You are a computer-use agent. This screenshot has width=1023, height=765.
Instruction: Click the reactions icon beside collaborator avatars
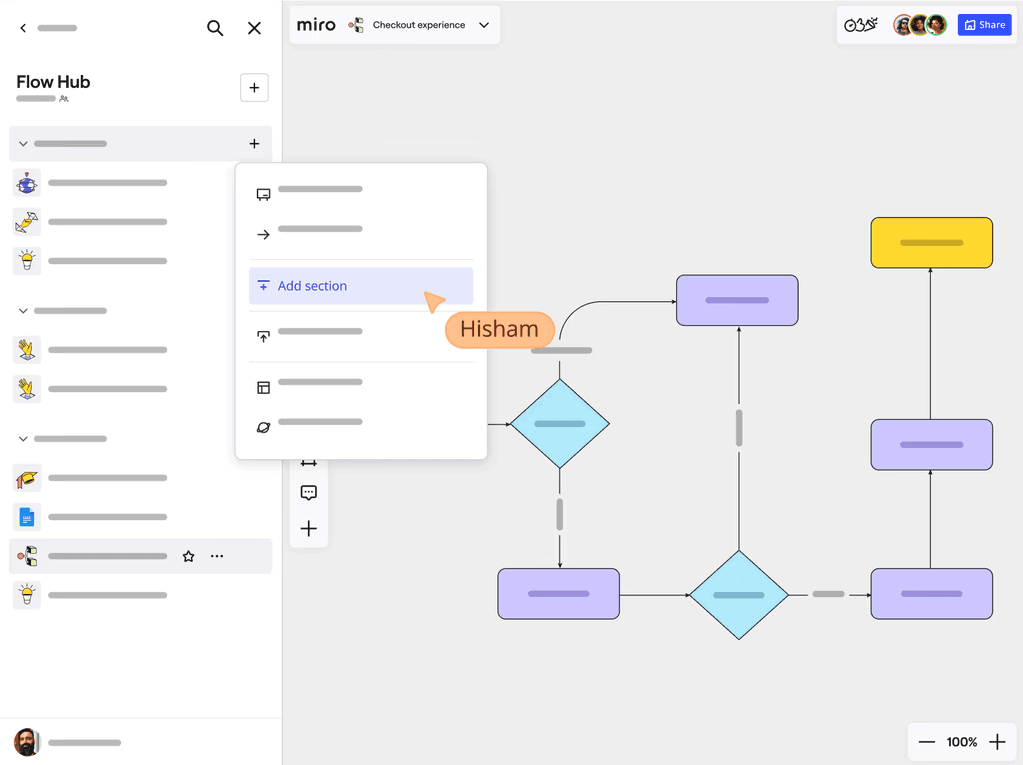tap(860, 24)
